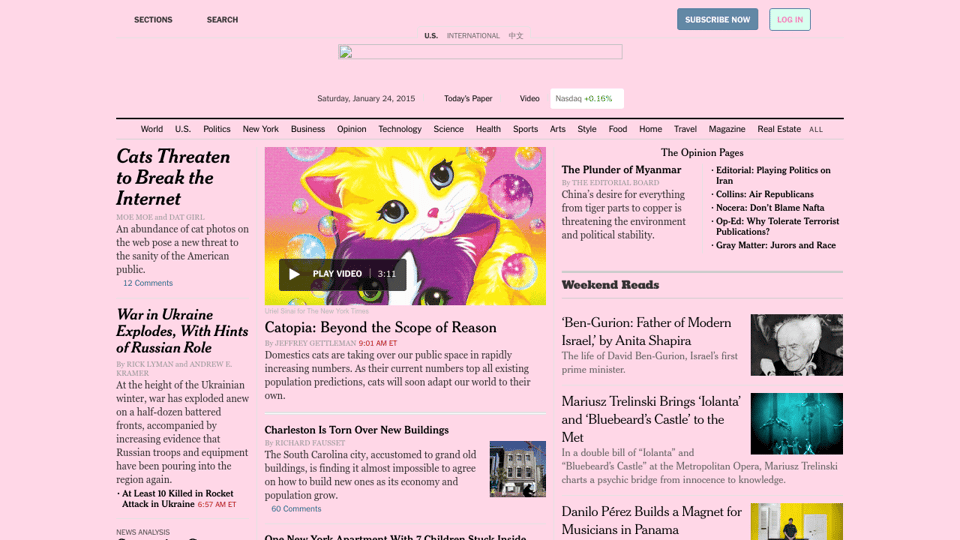Viewport: 960px width, 540px height.
Task: View the 12 Comments on cats article
Action: (148, 283)
